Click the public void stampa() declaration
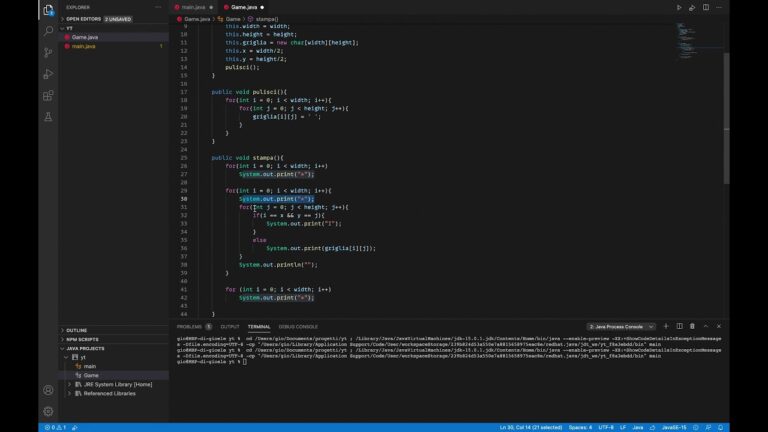This screenshot has width=768, height=432. click(247, 158)
